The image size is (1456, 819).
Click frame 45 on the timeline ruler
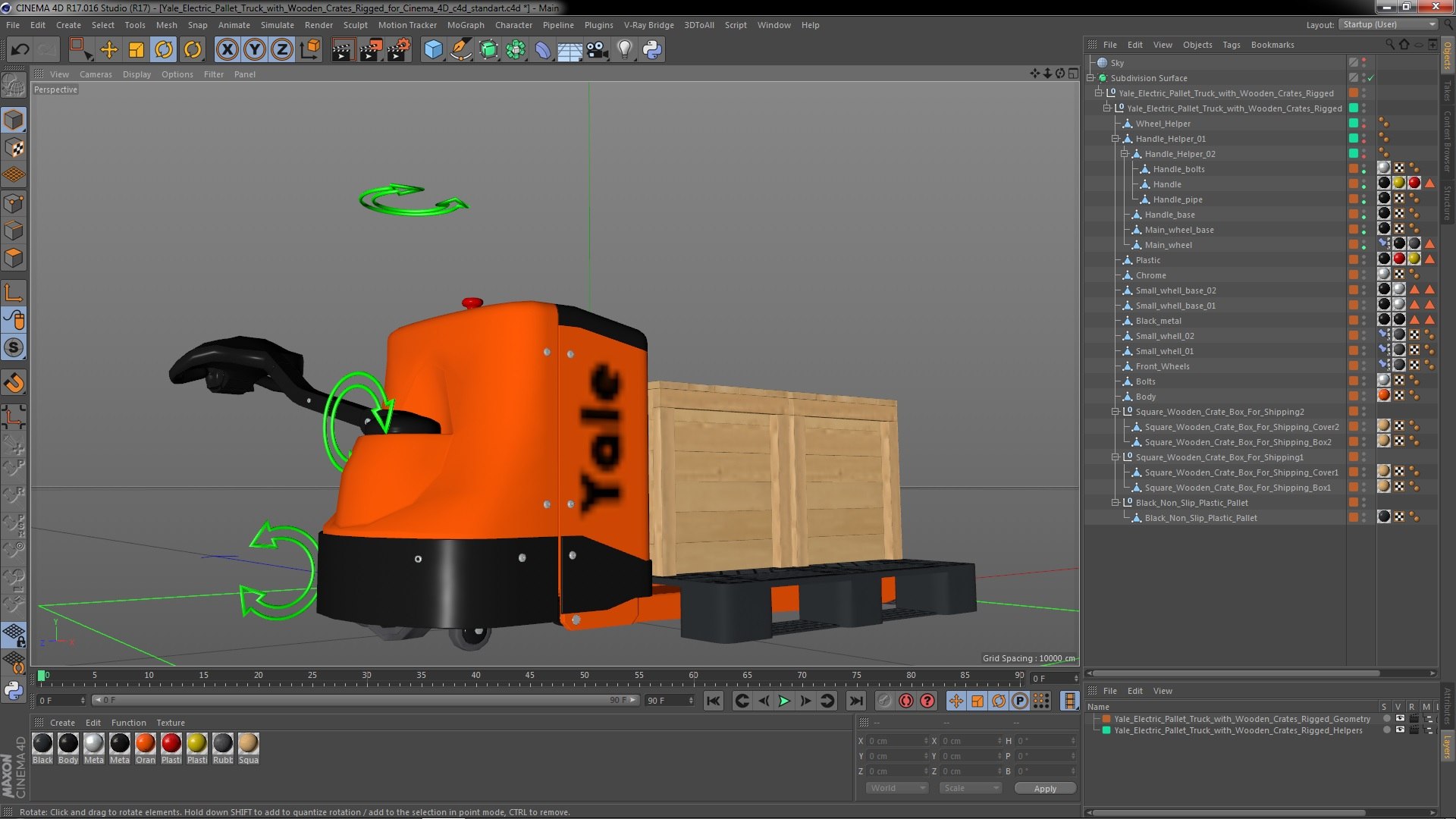point(530,676)
